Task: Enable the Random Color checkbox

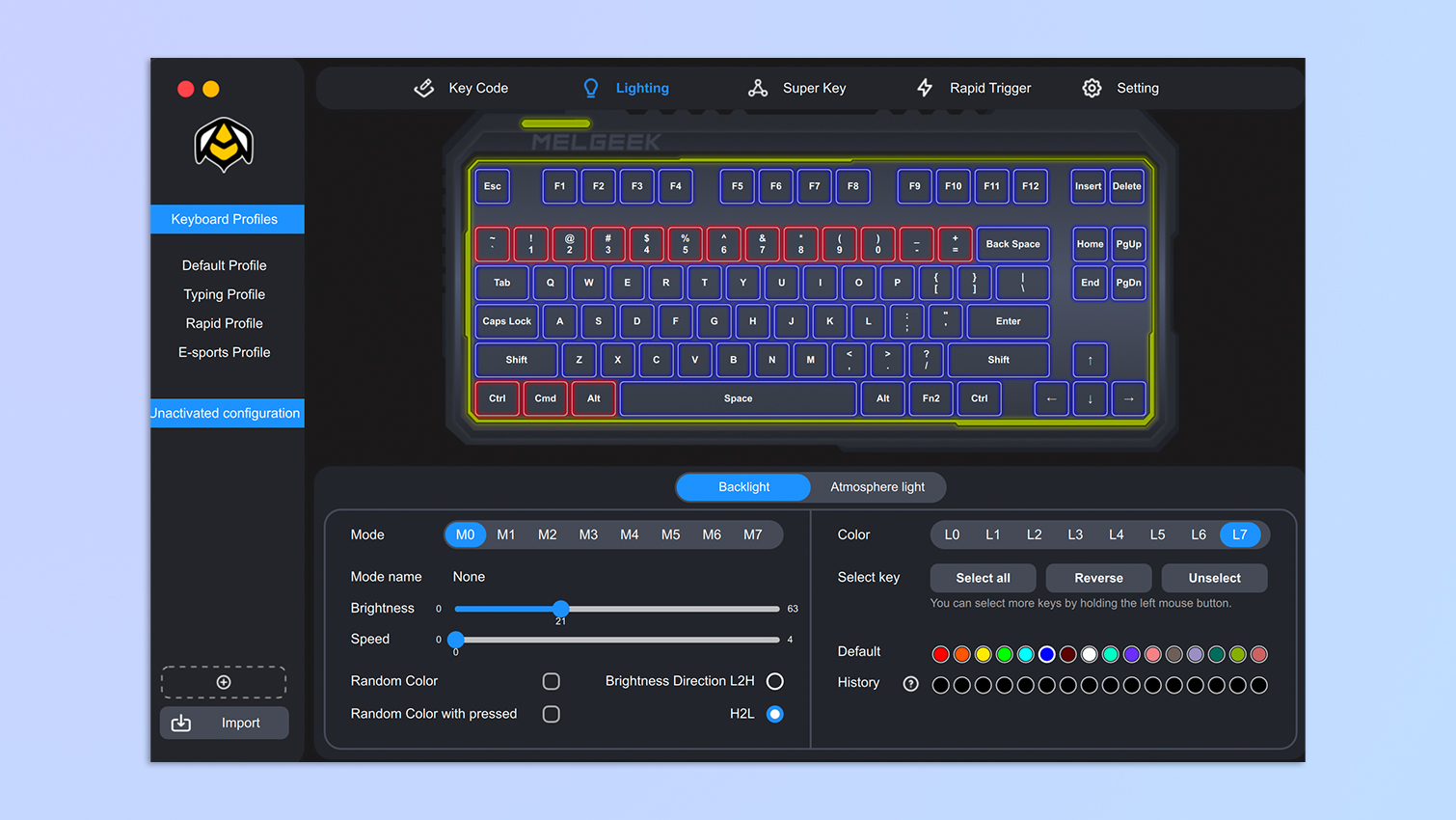Action: tap(552, 681)
